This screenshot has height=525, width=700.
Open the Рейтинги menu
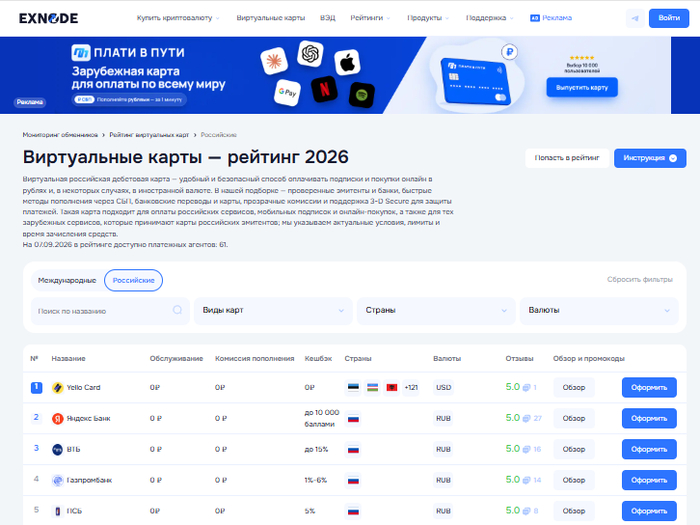pyautogui.click(x=370, y=18)
